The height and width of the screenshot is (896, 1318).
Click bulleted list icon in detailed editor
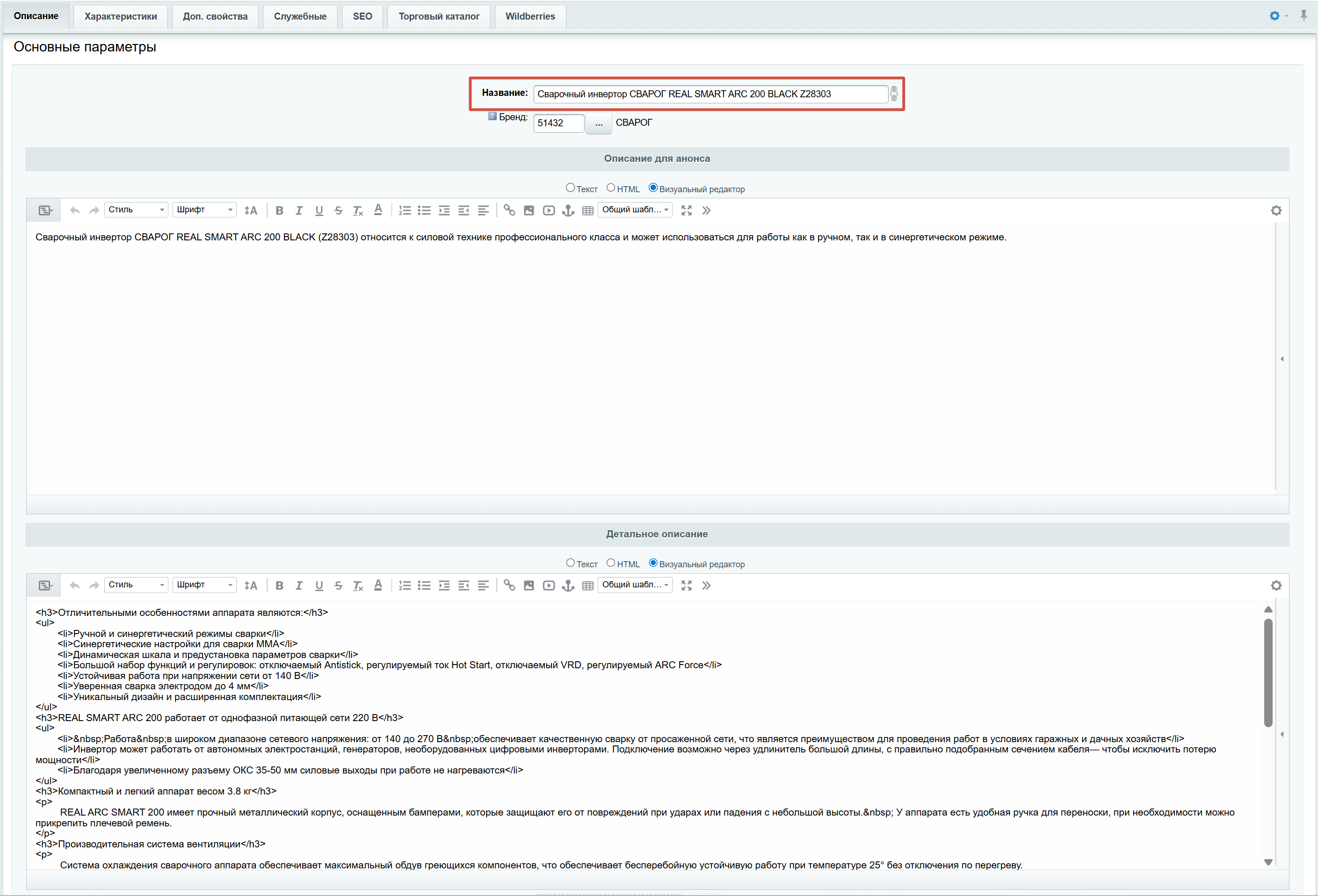point(424,586)
